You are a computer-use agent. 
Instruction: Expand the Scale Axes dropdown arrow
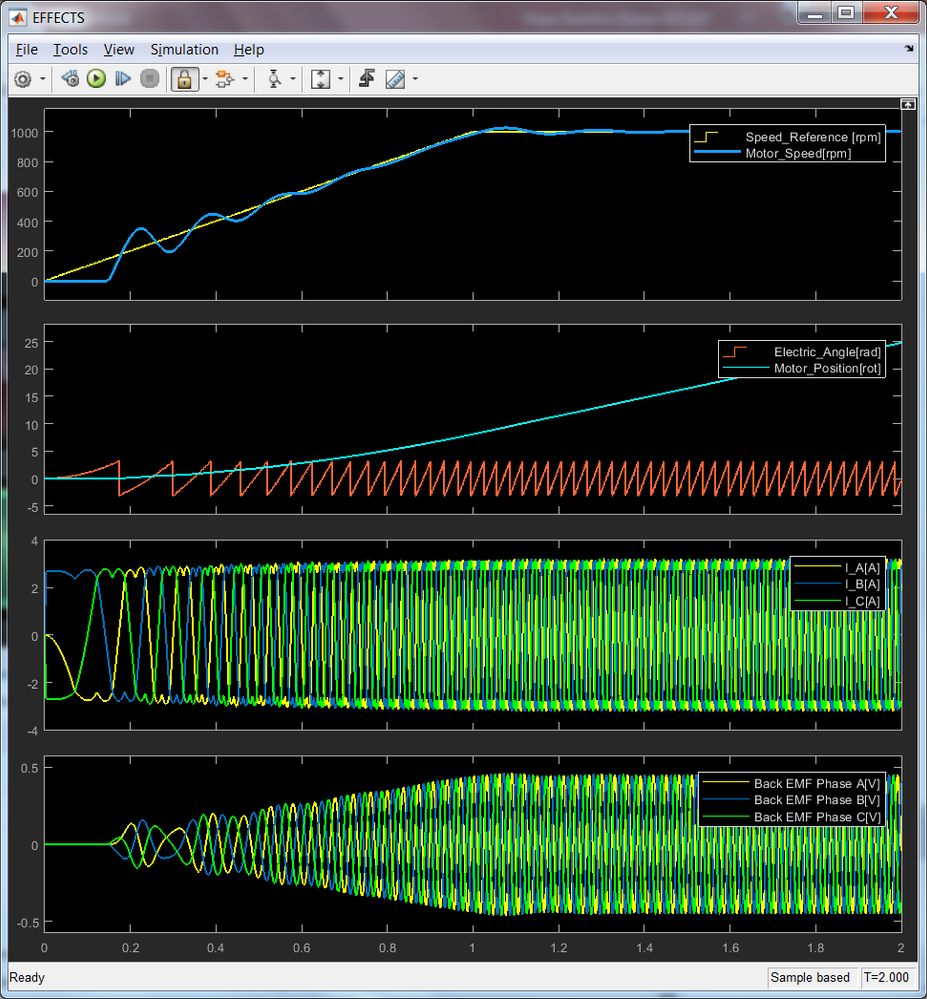(x=341, y=79)
